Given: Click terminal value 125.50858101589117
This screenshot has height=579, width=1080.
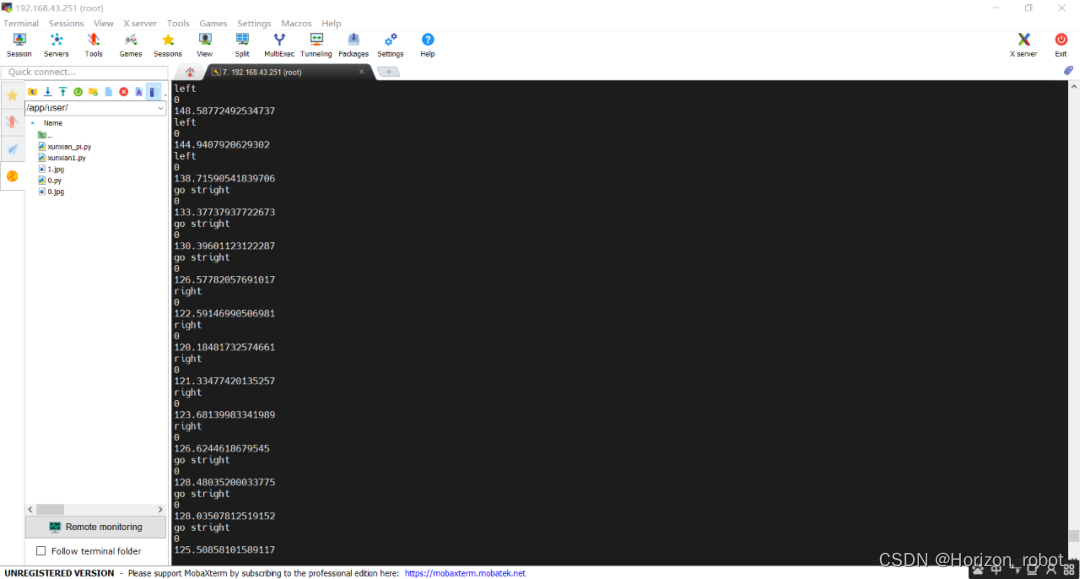Looking at the screenshot, I should tap(225, 549).
